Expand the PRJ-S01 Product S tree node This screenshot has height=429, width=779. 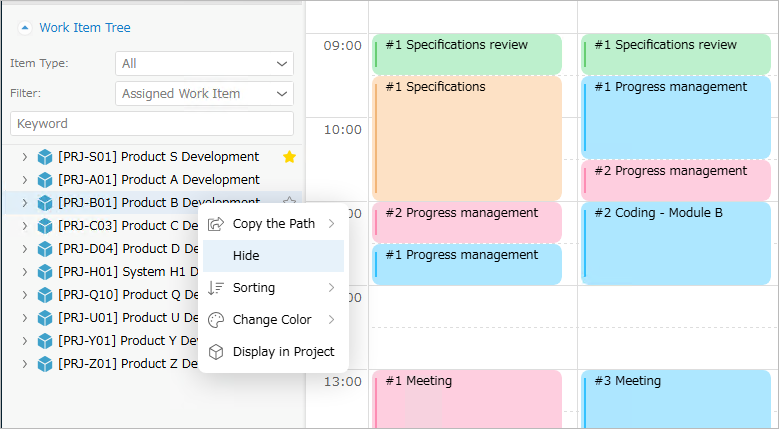coord(24,157)
